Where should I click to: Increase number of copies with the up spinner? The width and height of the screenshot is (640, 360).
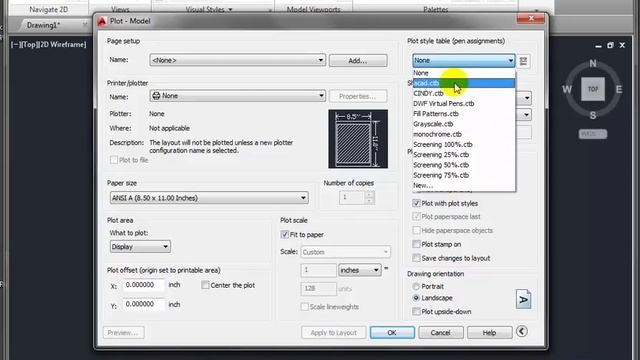(x=369, y=195)
